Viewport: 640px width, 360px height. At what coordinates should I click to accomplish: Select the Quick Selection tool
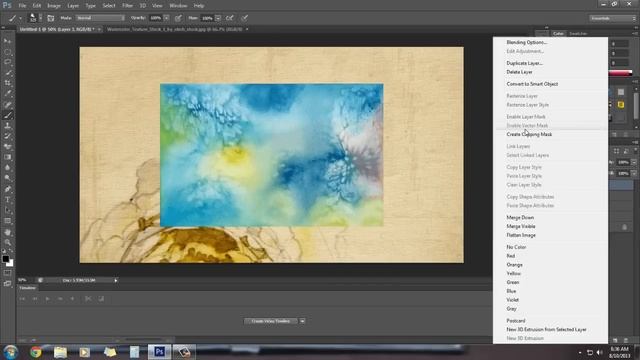pos(7,73)
